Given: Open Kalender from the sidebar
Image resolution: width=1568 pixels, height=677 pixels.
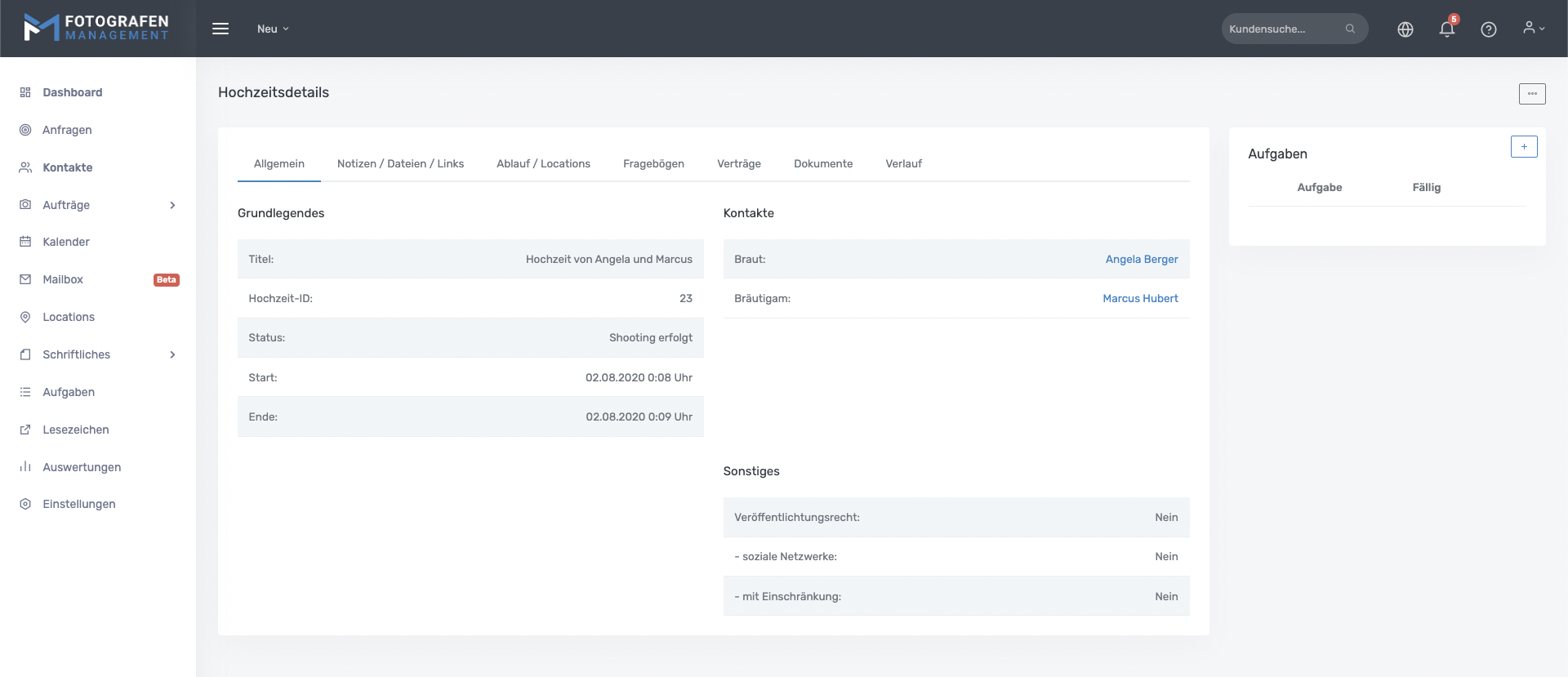Looking at the screenshot, I should click(66, 242).
